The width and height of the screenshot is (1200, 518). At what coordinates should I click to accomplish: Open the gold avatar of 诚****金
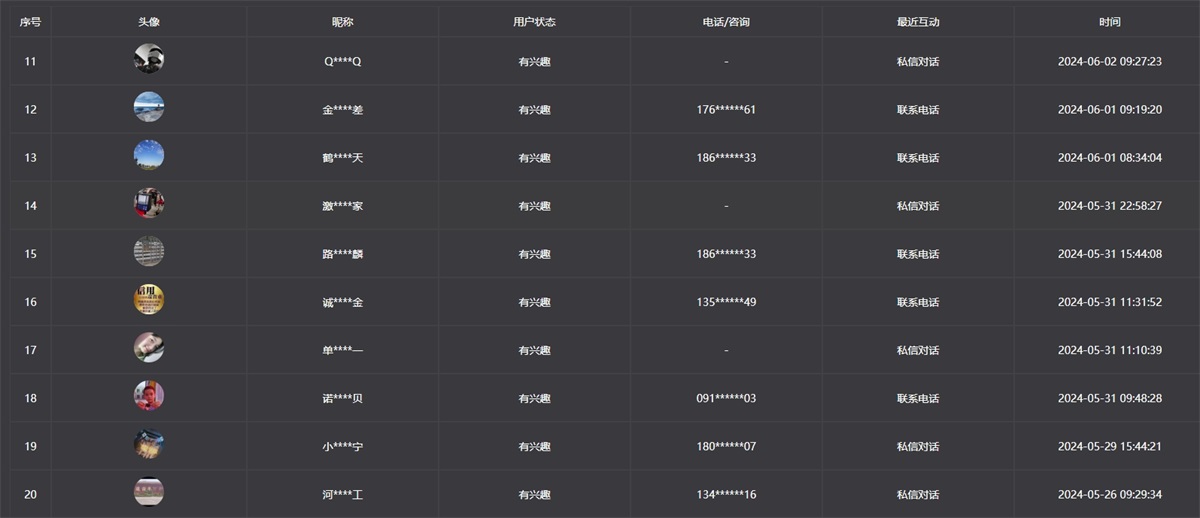(149, 300)
